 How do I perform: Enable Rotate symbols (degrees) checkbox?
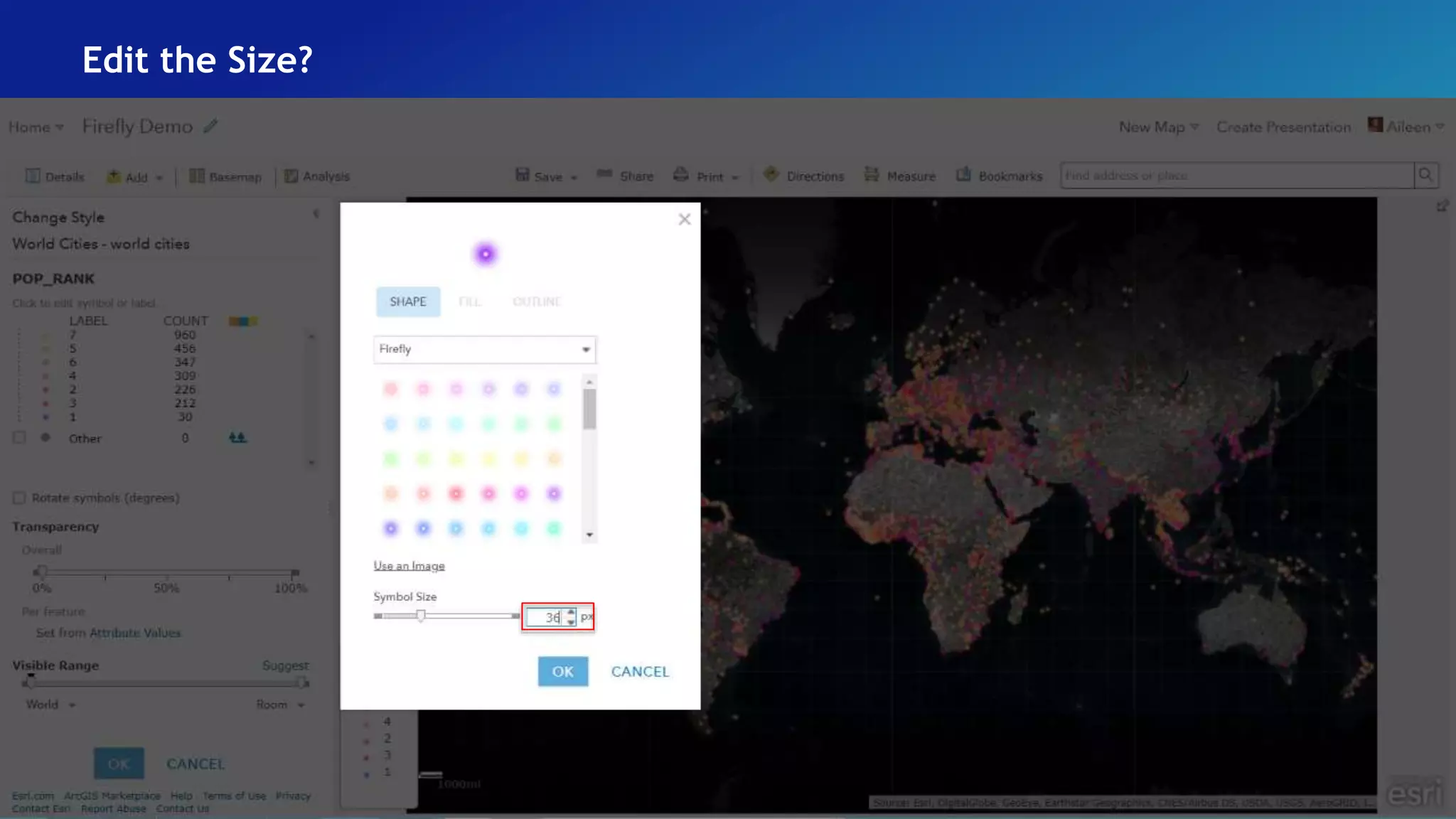pyautogui.click(x=19, y=498)
